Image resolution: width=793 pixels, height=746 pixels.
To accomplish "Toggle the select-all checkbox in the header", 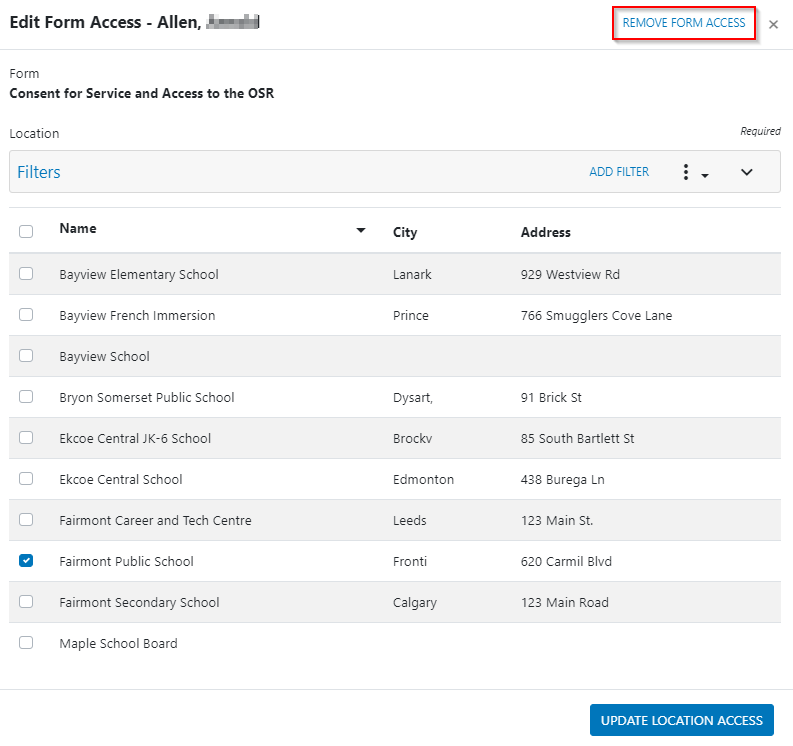I will (x=26, y=232).
